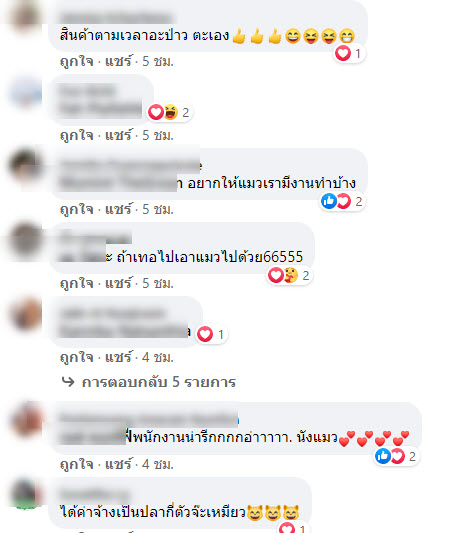Share (แชร์) the first comment

pyautogui.click(x=118, y=62)
